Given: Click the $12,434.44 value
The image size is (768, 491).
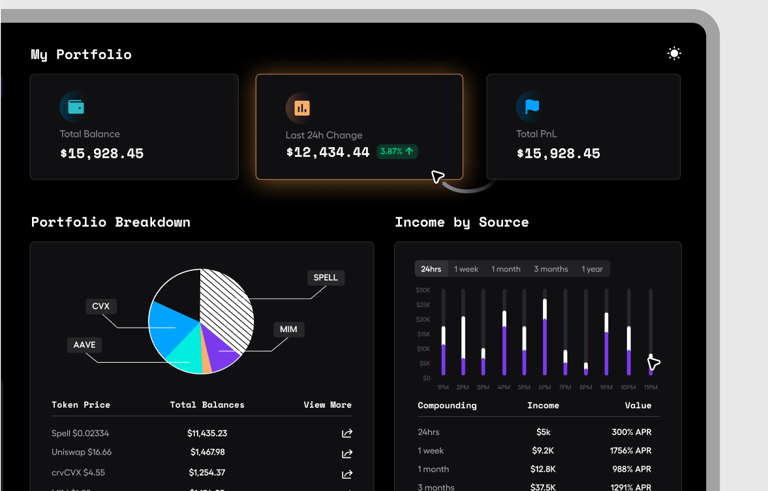Looking at the screenshot, I should pyautogui.click(x=328, y=152).
